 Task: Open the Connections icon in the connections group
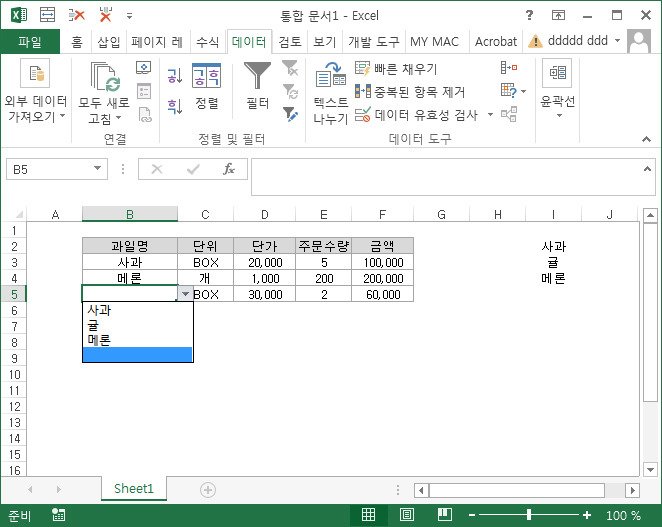click(x=144, y=68)
